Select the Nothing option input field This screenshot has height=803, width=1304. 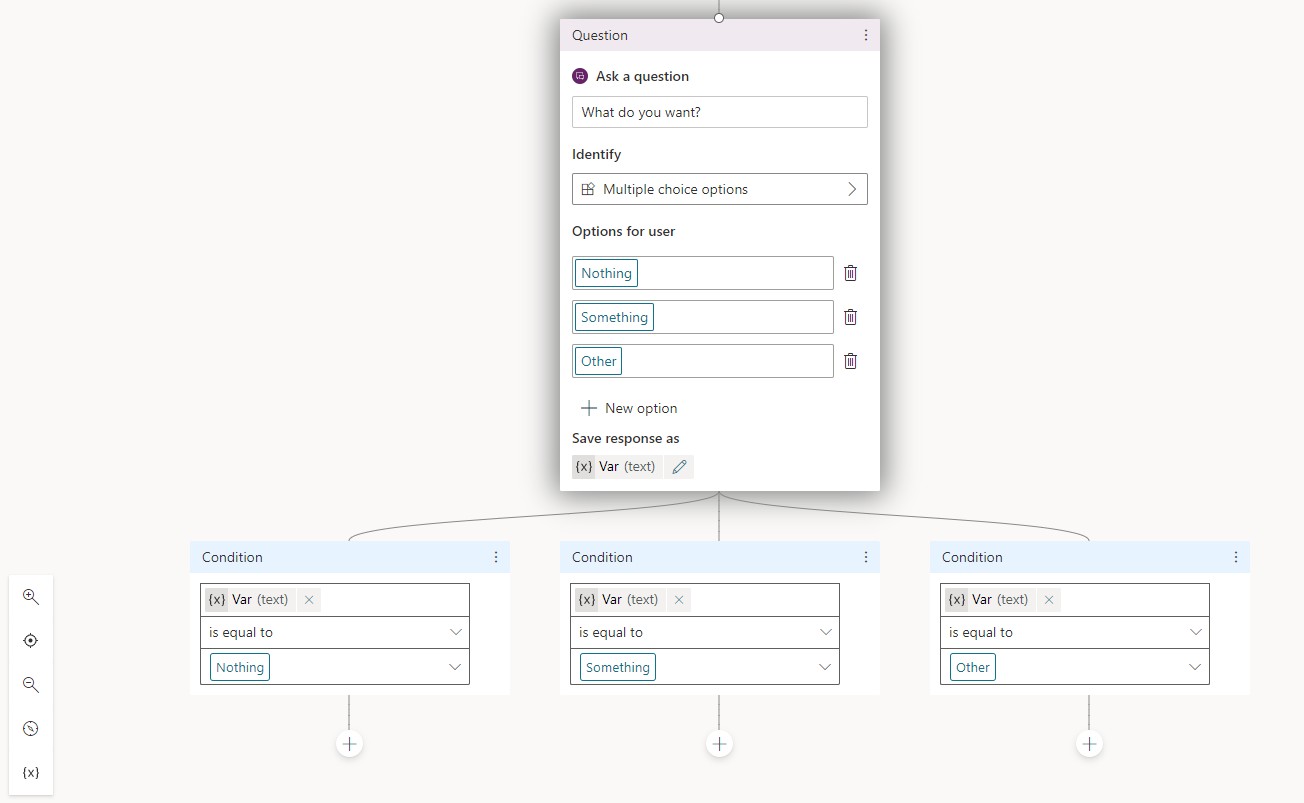[703, 273]
